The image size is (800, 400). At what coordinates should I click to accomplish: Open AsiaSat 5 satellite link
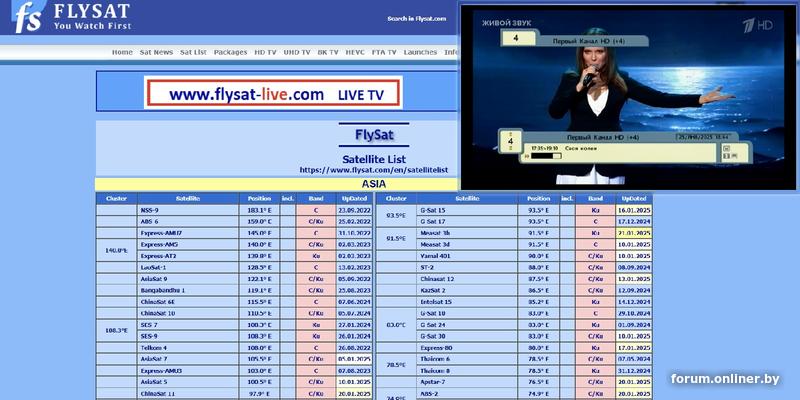(x=154, y=382)
